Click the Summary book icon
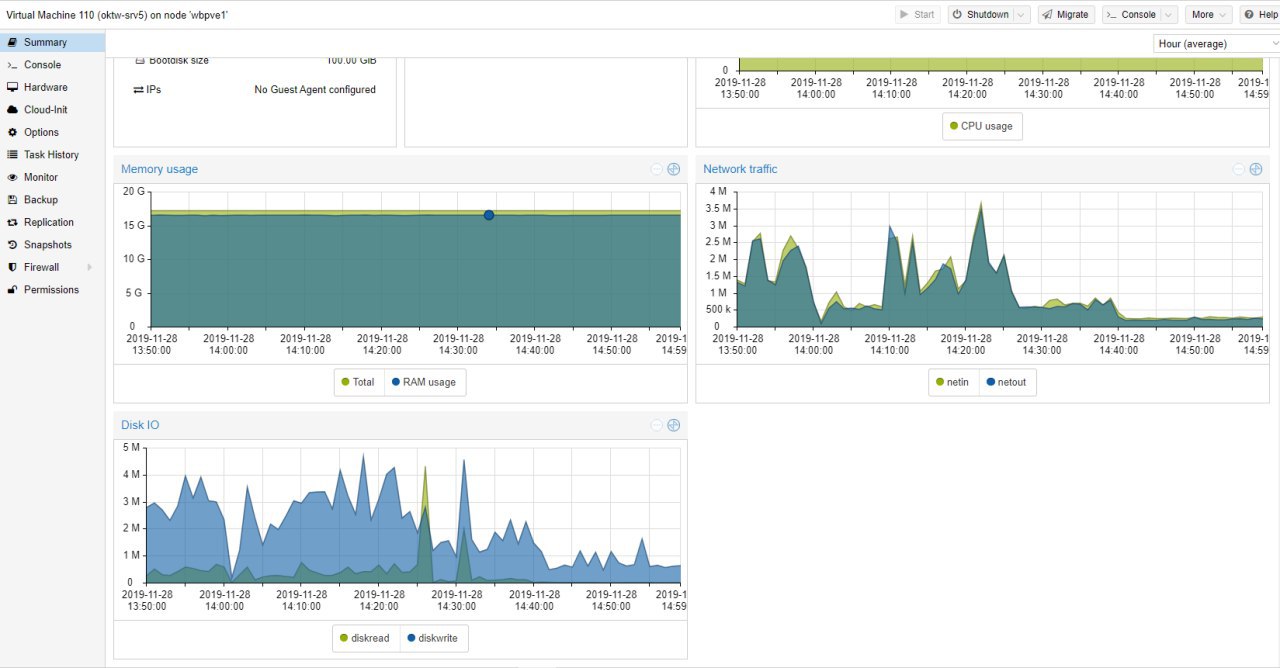The image size is (1280, 668). (13, 42)
